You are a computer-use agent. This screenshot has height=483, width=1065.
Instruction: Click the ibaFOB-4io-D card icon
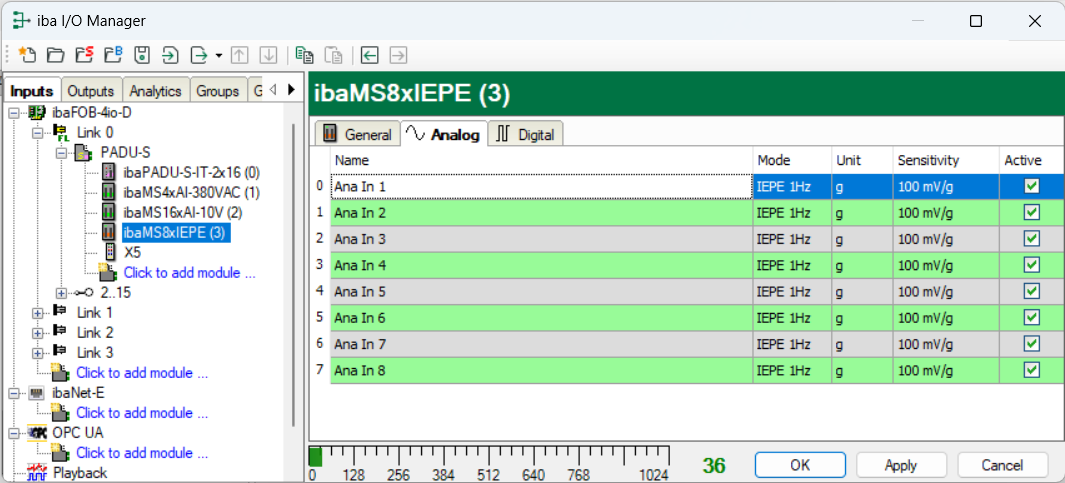pos(37,112)
